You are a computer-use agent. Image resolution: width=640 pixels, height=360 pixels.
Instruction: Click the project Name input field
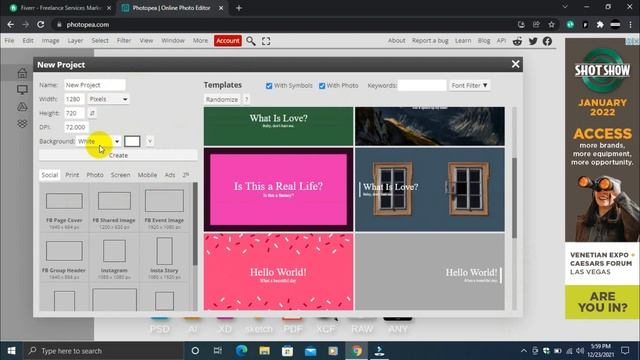coord(95,85)
